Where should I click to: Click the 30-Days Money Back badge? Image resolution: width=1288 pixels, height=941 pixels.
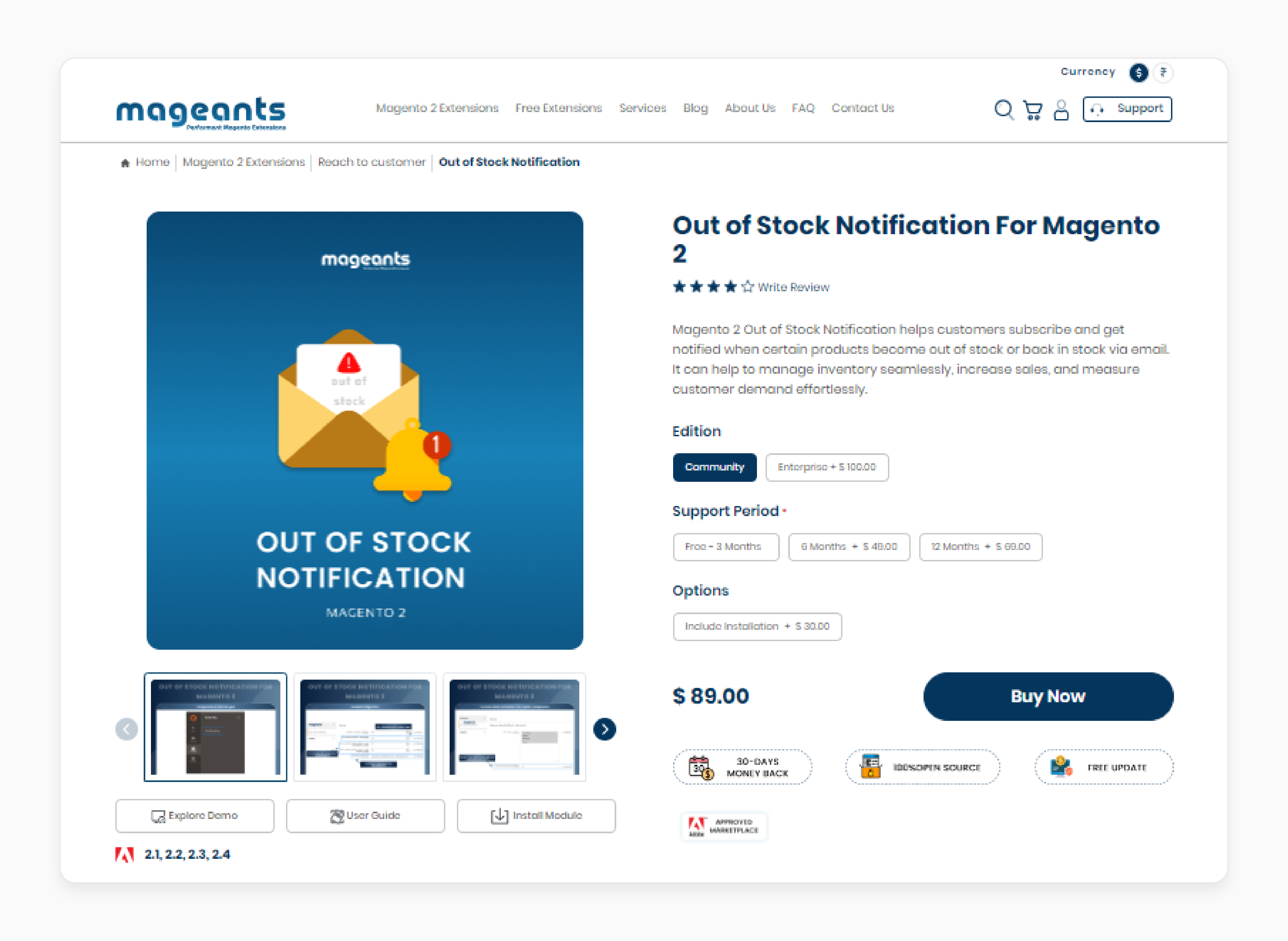click(742, 767)
